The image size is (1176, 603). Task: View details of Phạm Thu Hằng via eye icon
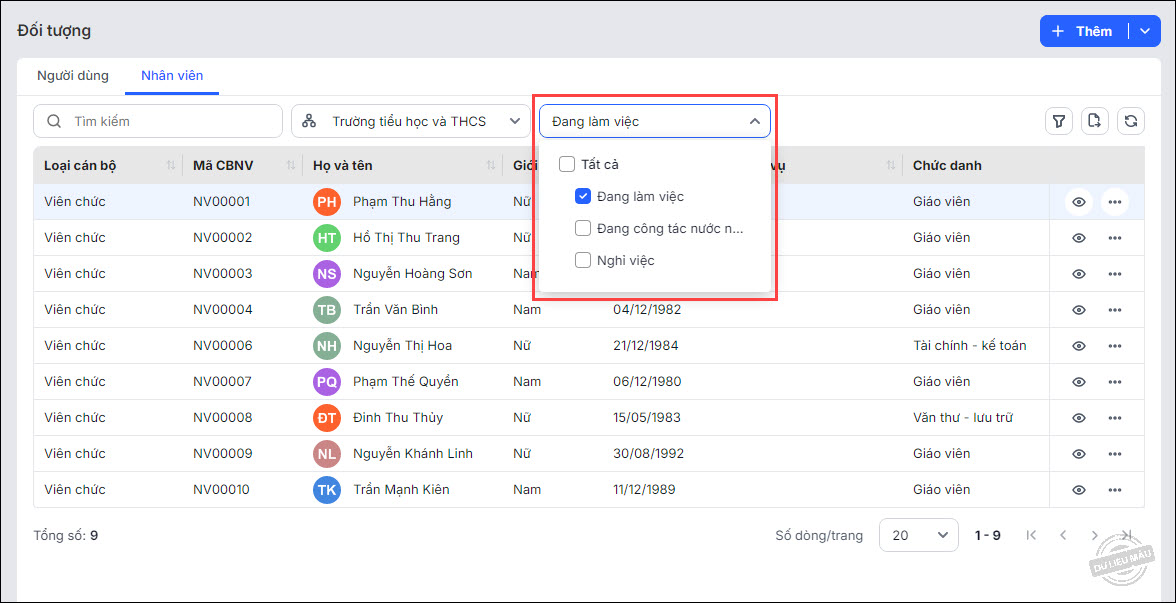click(1079, 202)
